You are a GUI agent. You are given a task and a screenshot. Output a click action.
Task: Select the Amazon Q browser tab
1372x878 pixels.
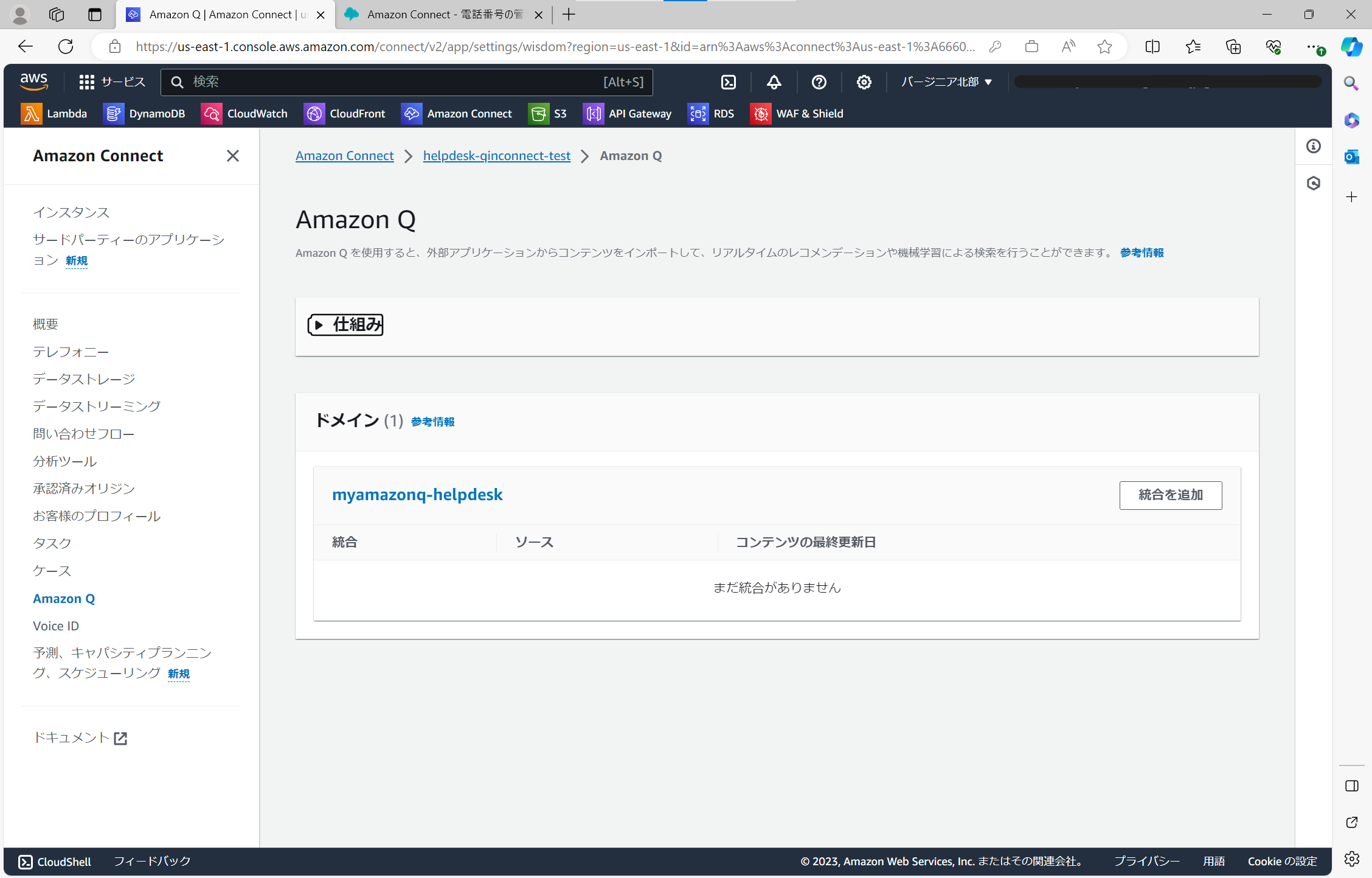226,15
